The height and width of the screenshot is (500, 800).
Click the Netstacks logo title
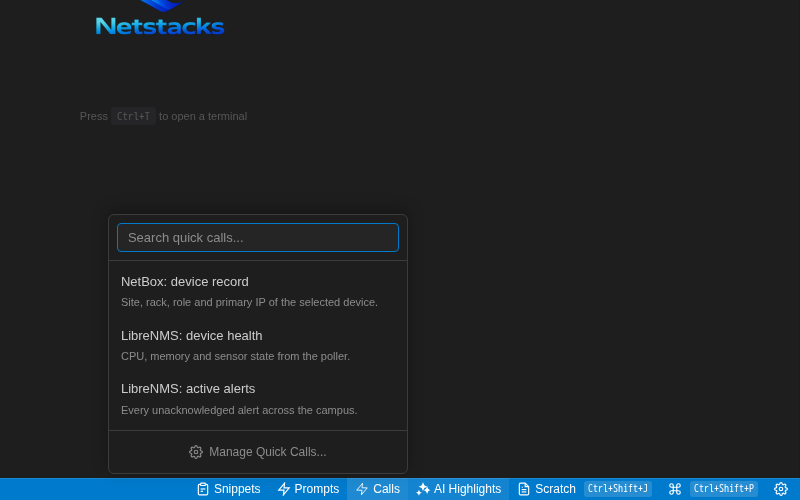160,26
